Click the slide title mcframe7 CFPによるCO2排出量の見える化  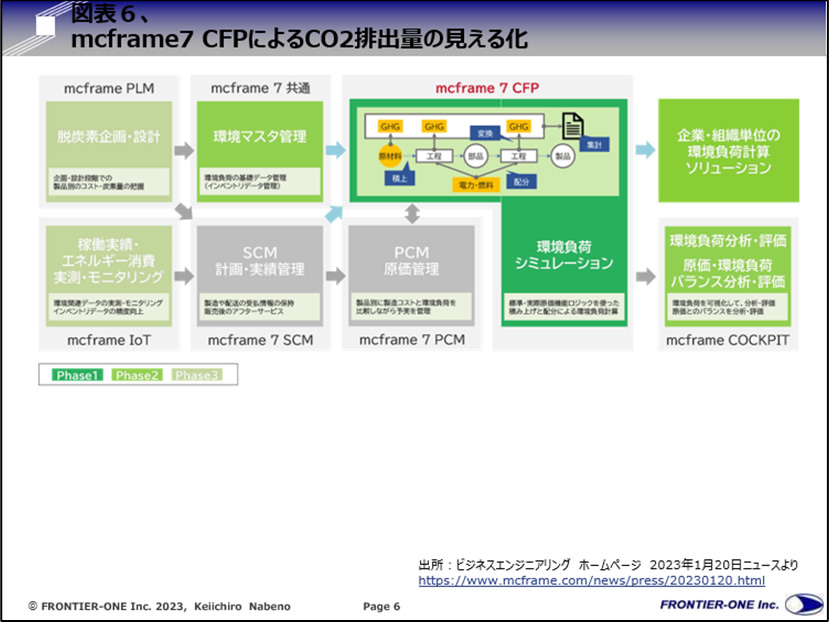(299, 39)
